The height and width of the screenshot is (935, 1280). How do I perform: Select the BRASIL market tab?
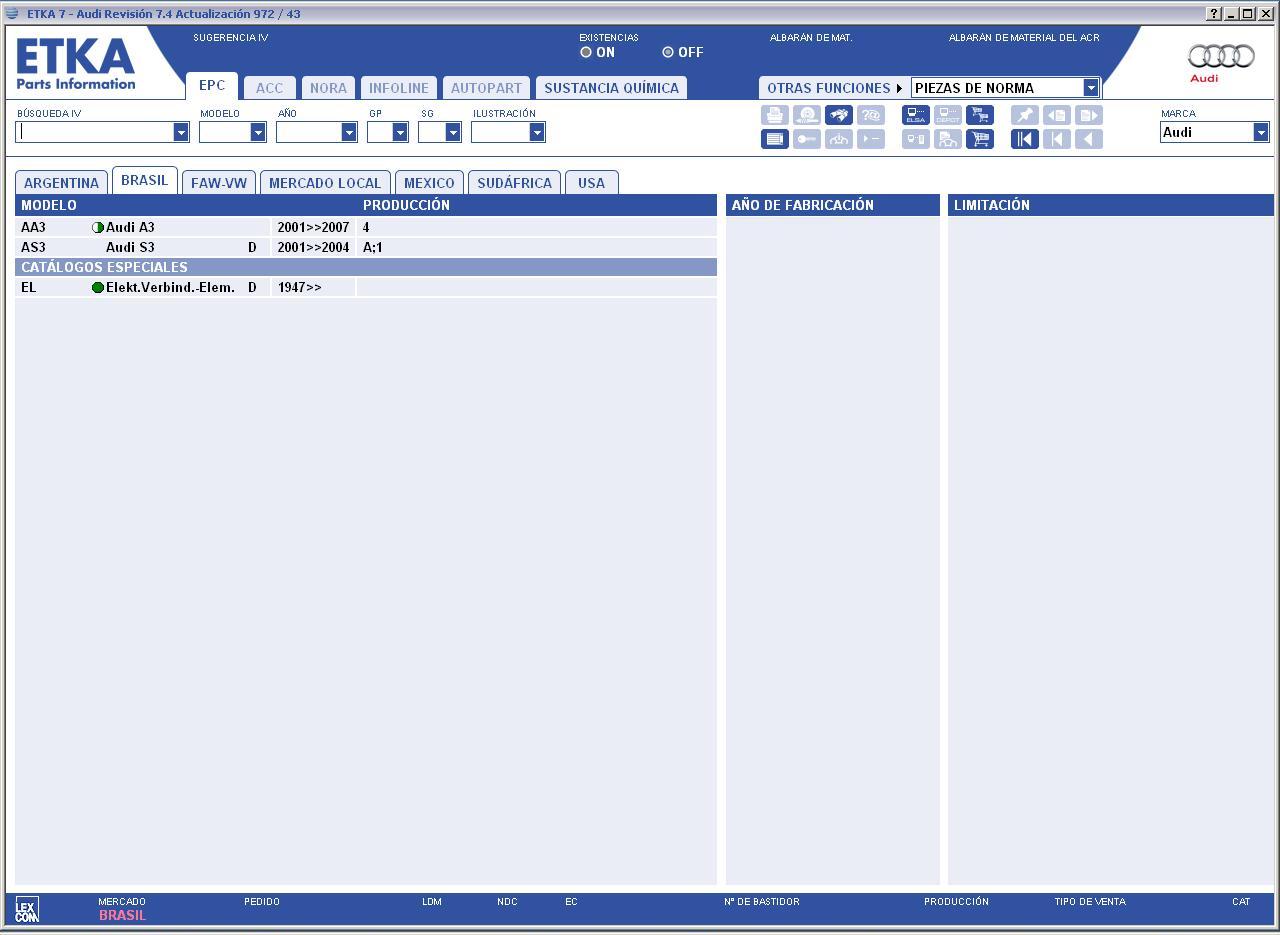tap(145, 181)
